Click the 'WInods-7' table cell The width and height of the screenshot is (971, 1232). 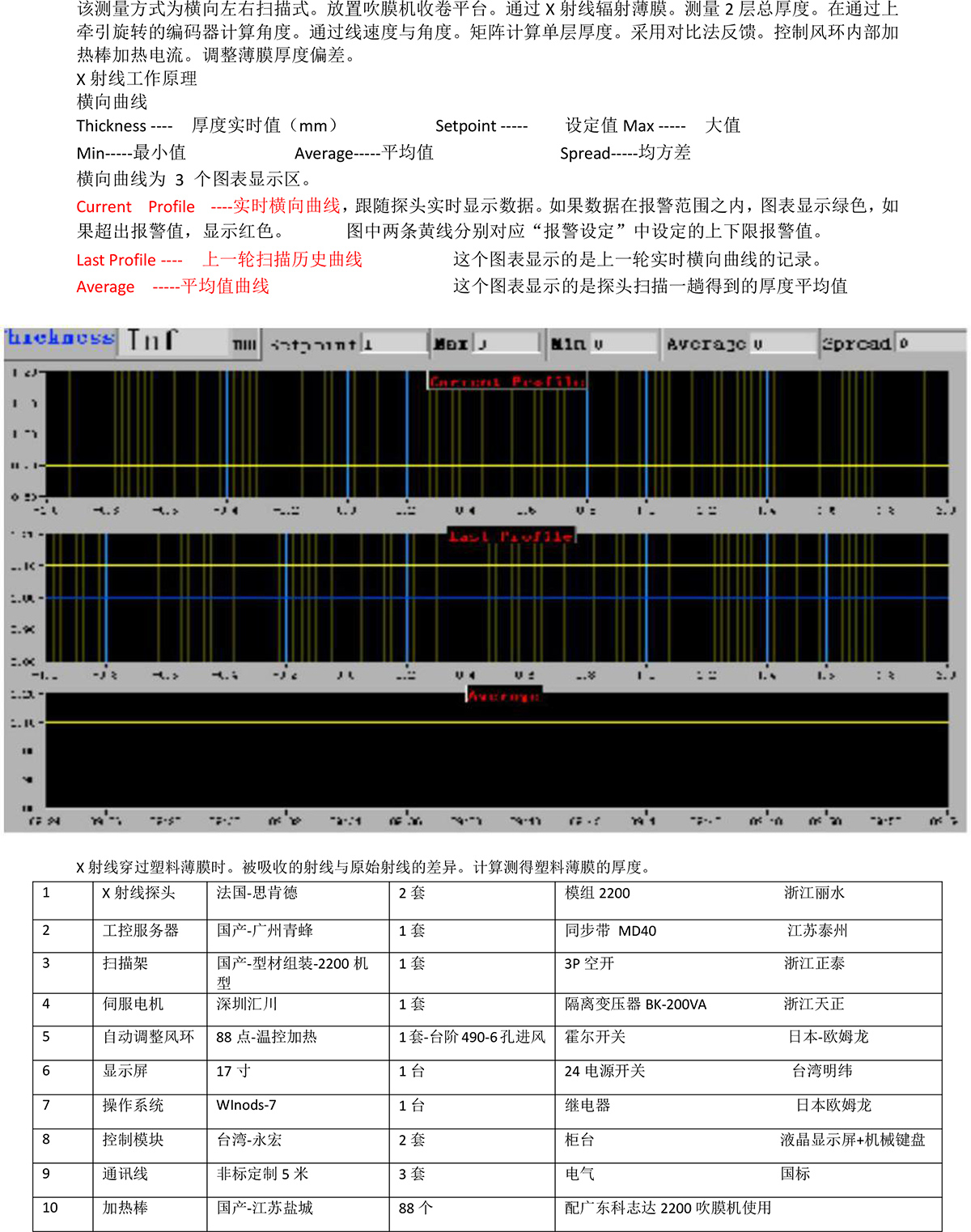click(x=246, y=1105)
